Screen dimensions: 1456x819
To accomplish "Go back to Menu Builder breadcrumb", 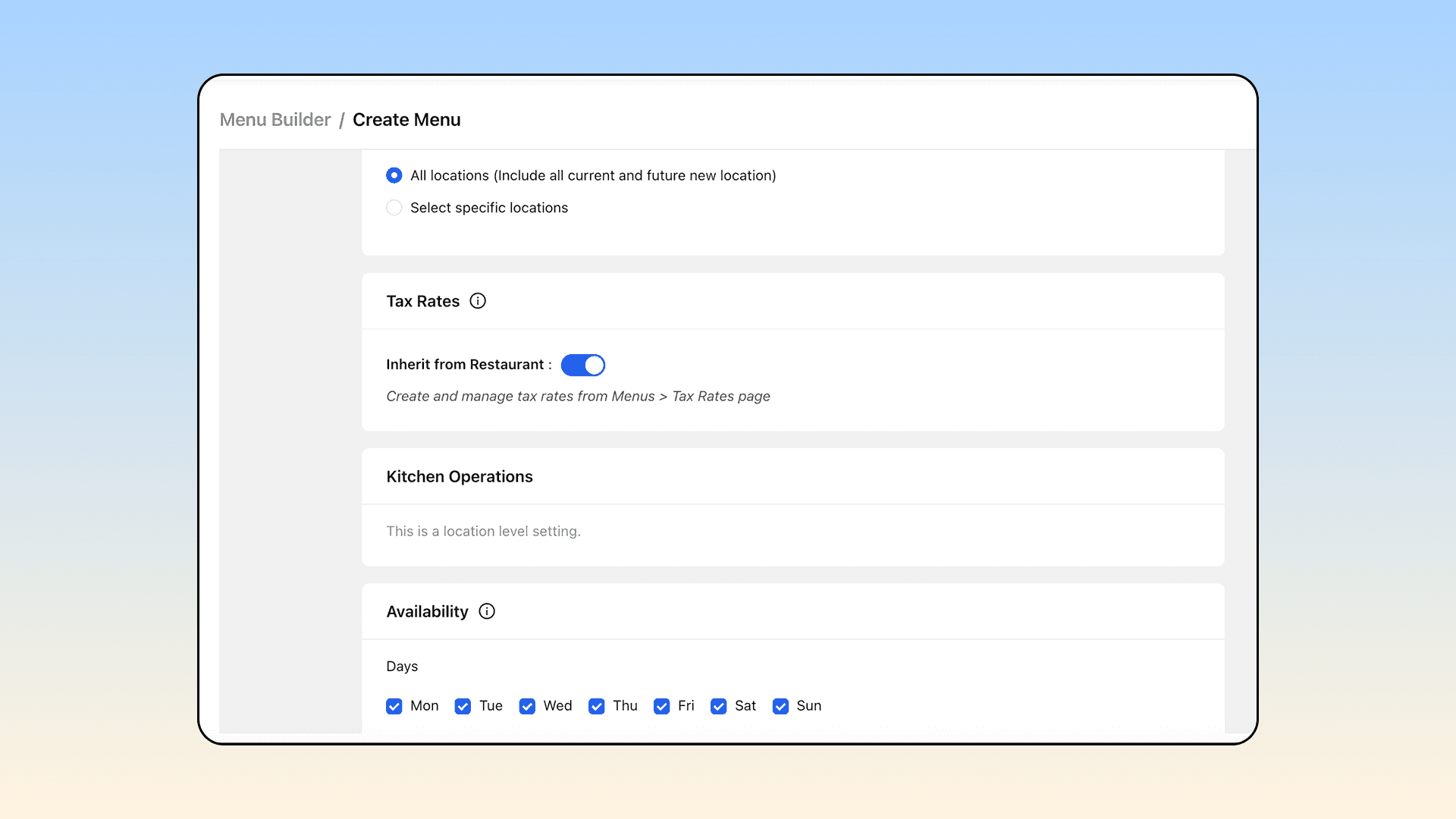I will tap(275, 120).
